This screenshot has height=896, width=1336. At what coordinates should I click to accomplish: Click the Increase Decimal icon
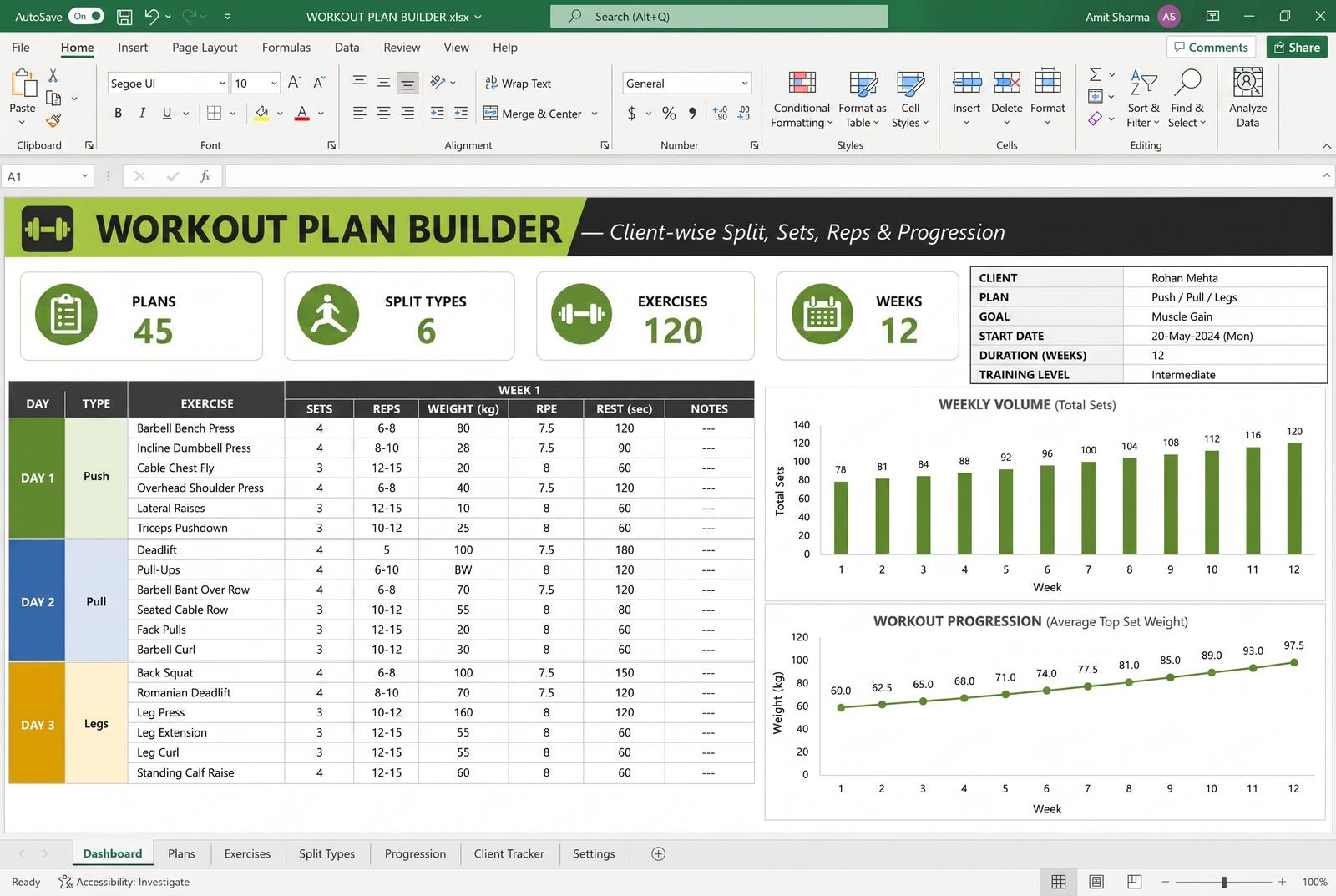720,113
